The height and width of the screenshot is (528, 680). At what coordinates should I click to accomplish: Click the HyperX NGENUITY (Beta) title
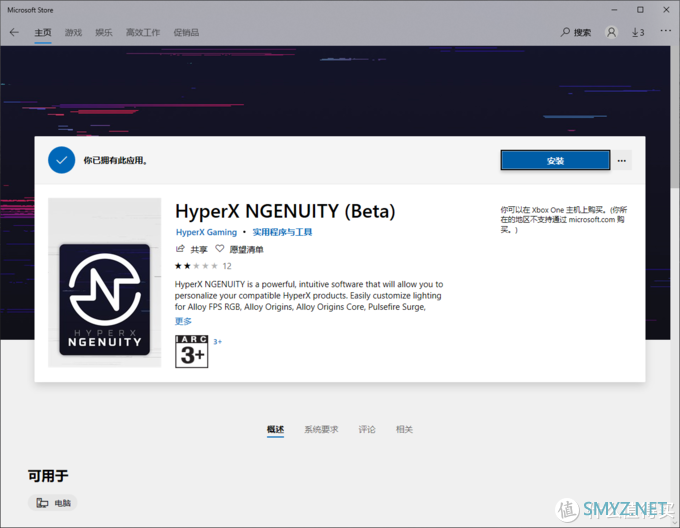[285, 212]
